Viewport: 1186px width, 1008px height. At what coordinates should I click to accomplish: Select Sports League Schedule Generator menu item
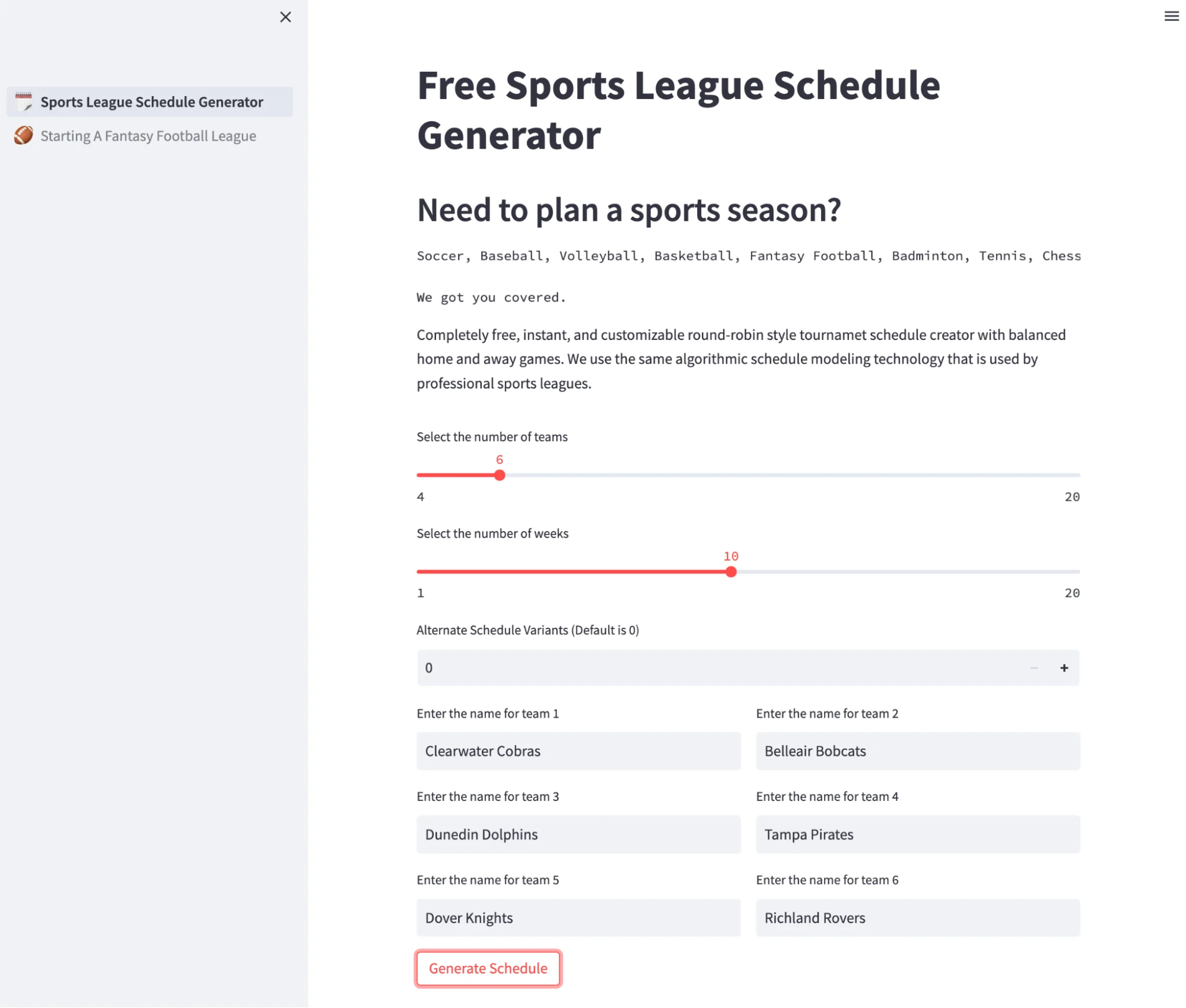(x=155, y=100)
